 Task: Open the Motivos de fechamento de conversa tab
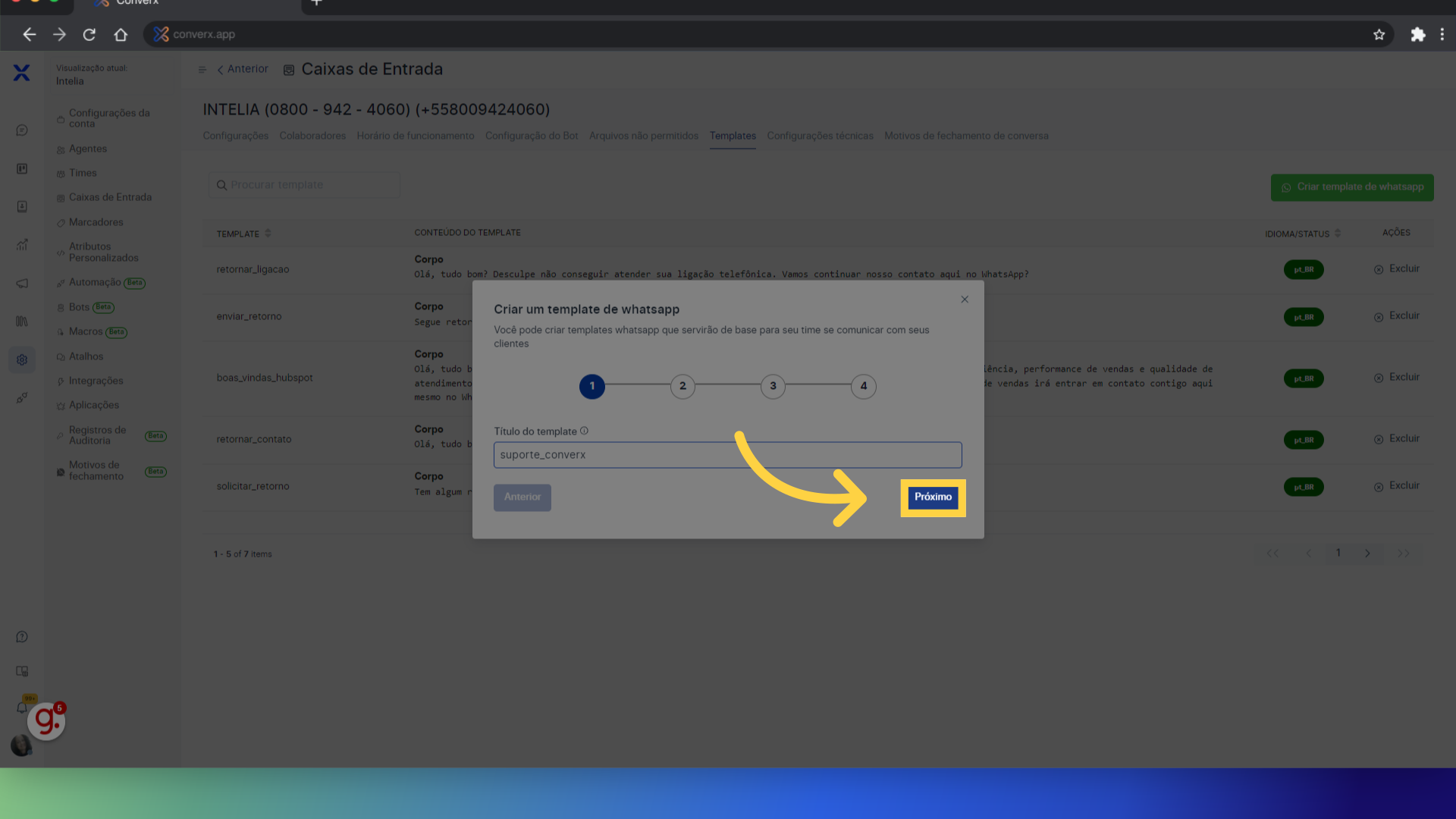pyautogui.click(x=966, y=136)
